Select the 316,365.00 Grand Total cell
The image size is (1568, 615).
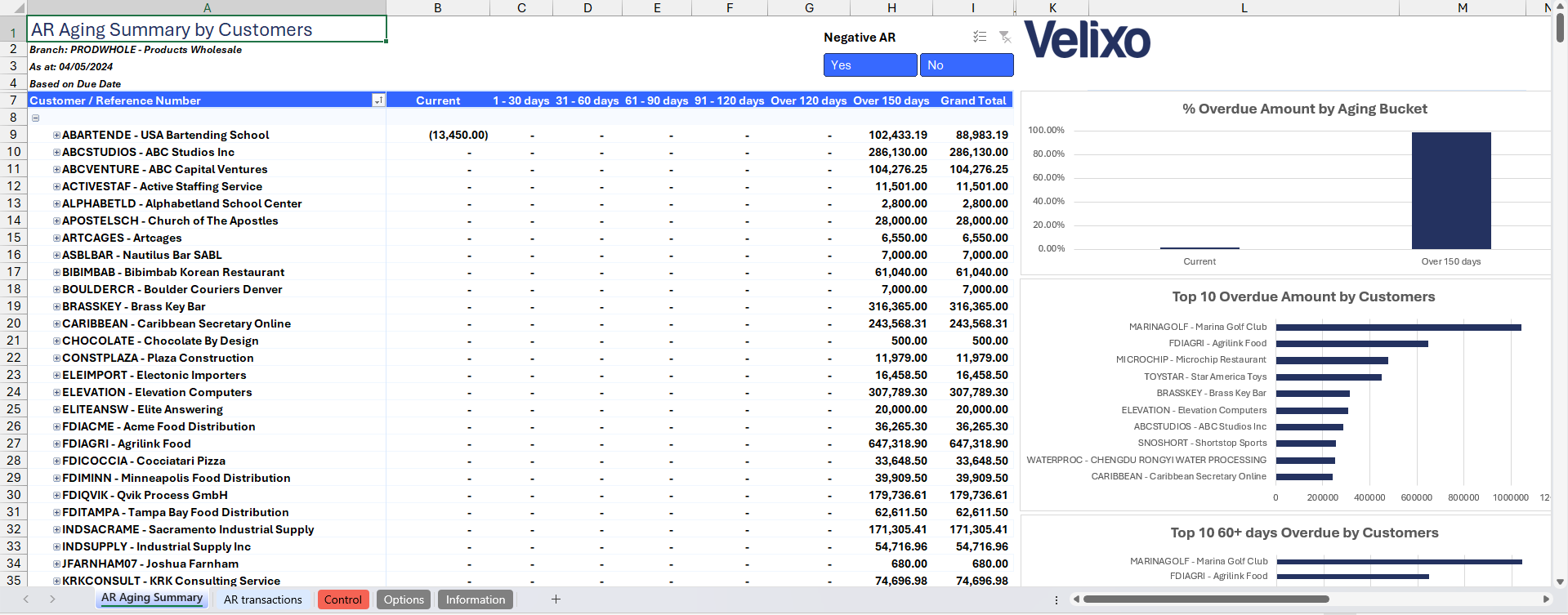973,306
